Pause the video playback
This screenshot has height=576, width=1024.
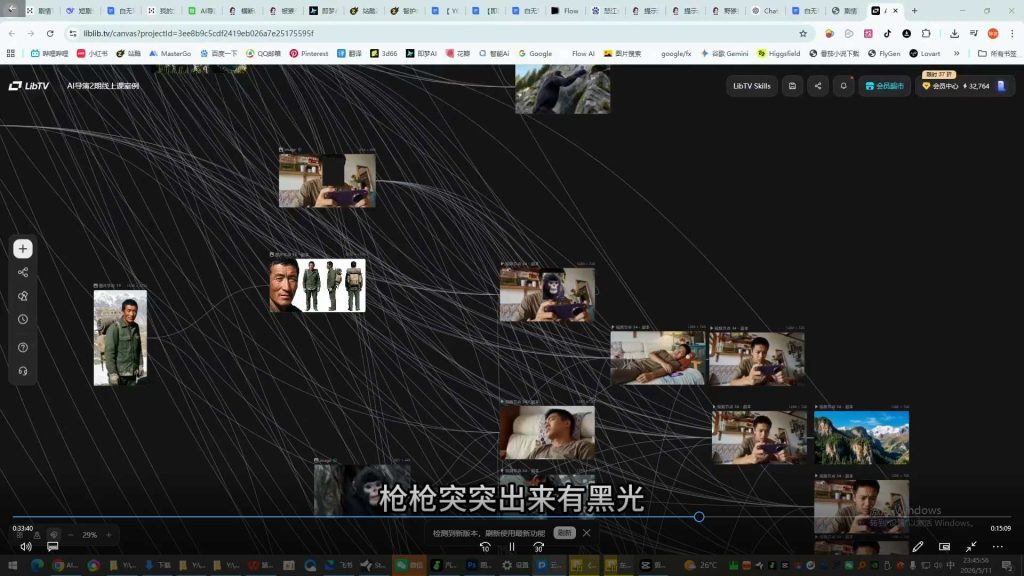tap(512, 547)
